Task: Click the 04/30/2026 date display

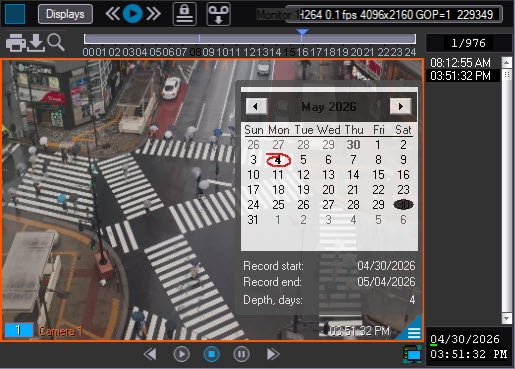Action: tap(465, 339)
